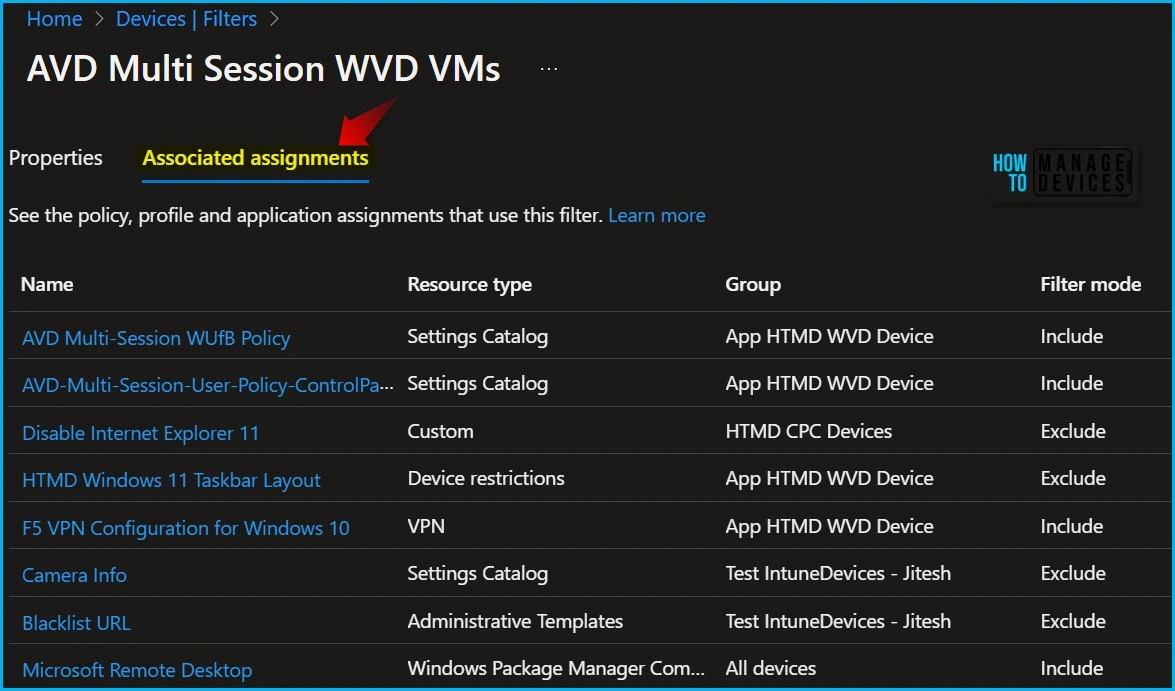Select Settings Catalog in ControlPa... policy row
Image resolution: width=1175 pixels, height=691 pixels.
[x=477, y=384]
